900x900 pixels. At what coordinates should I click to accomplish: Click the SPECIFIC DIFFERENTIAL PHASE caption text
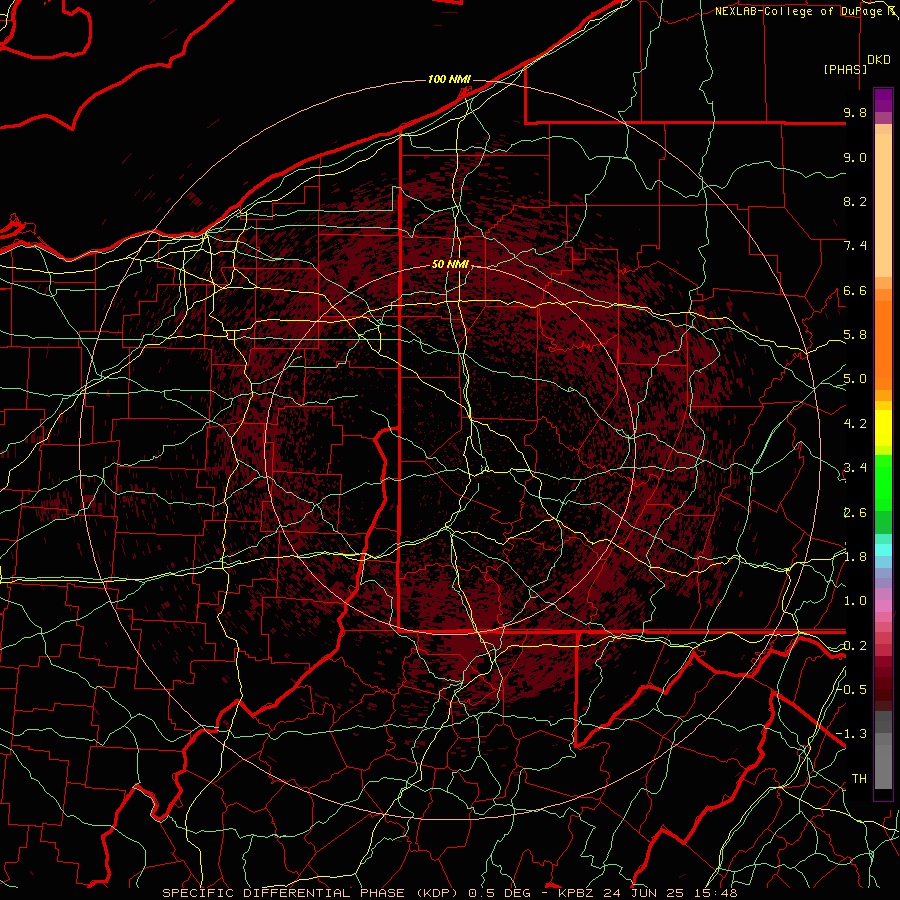(284, 893)
